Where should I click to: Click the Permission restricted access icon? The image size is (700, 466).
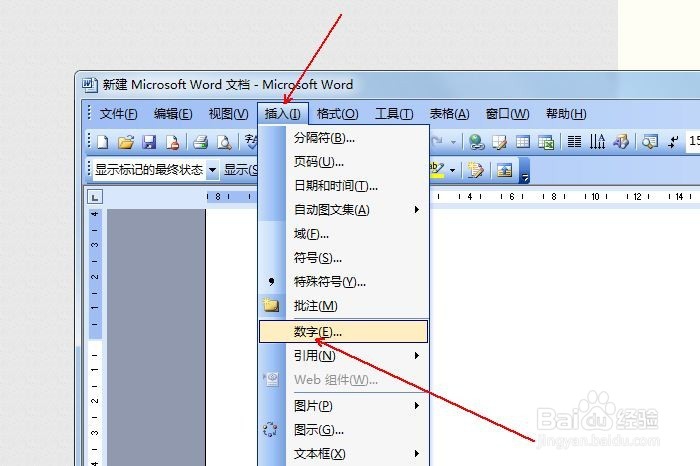[x=172, y=142]
